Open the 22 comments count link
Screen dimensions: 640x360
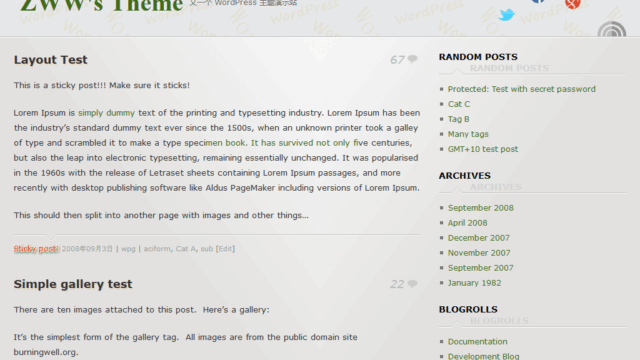coord(397,284)
